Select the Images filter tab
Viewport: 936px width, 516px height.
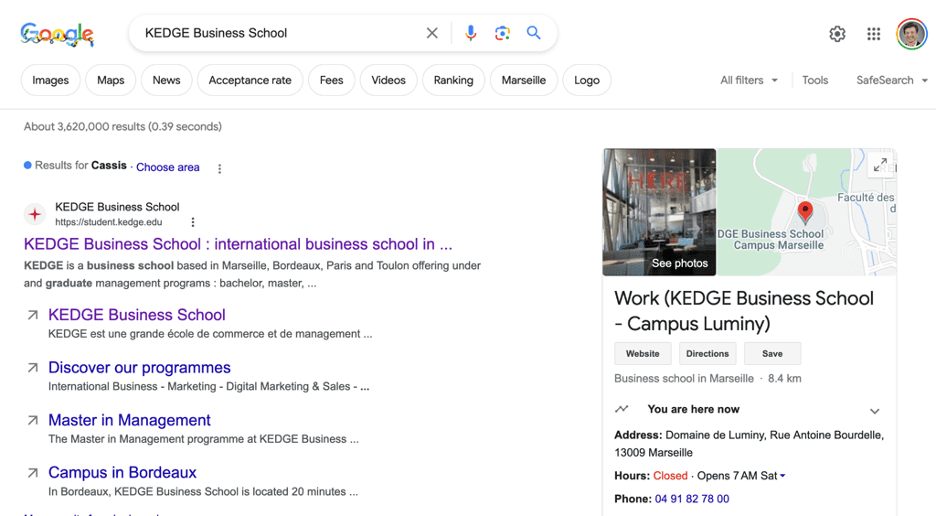click(x=51, y=80)
